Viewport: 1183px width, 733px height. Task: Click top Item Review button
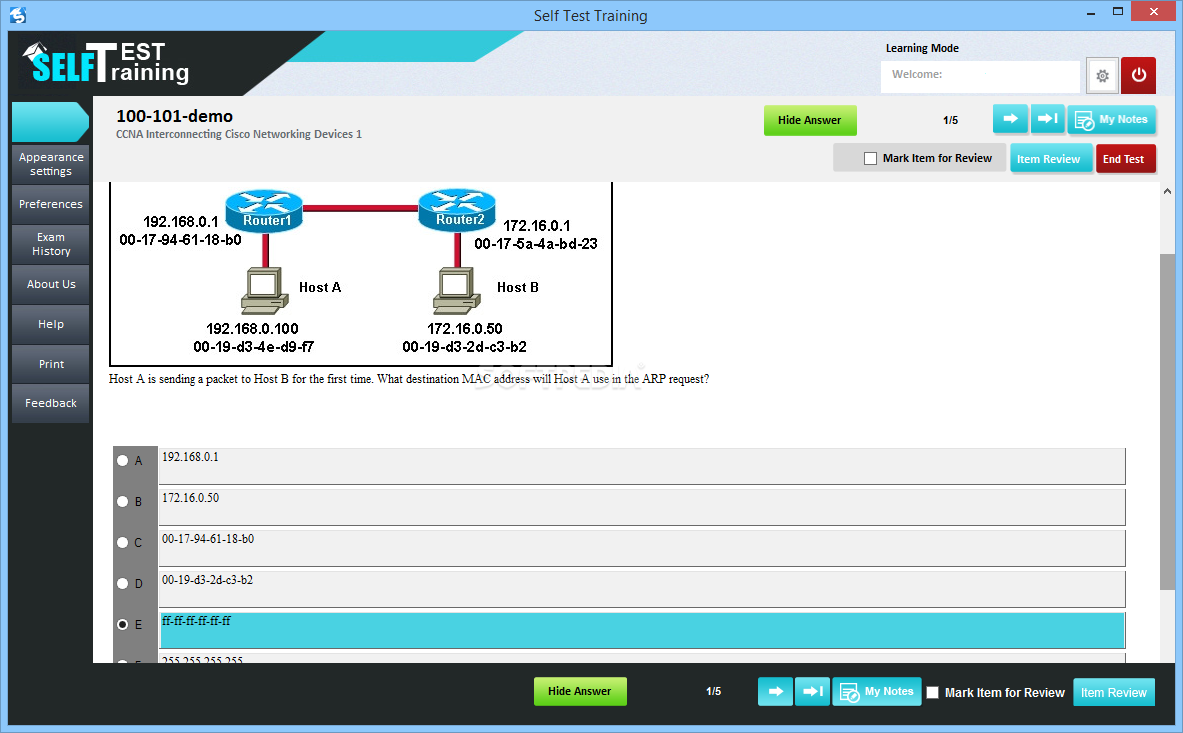[1049, 159]
